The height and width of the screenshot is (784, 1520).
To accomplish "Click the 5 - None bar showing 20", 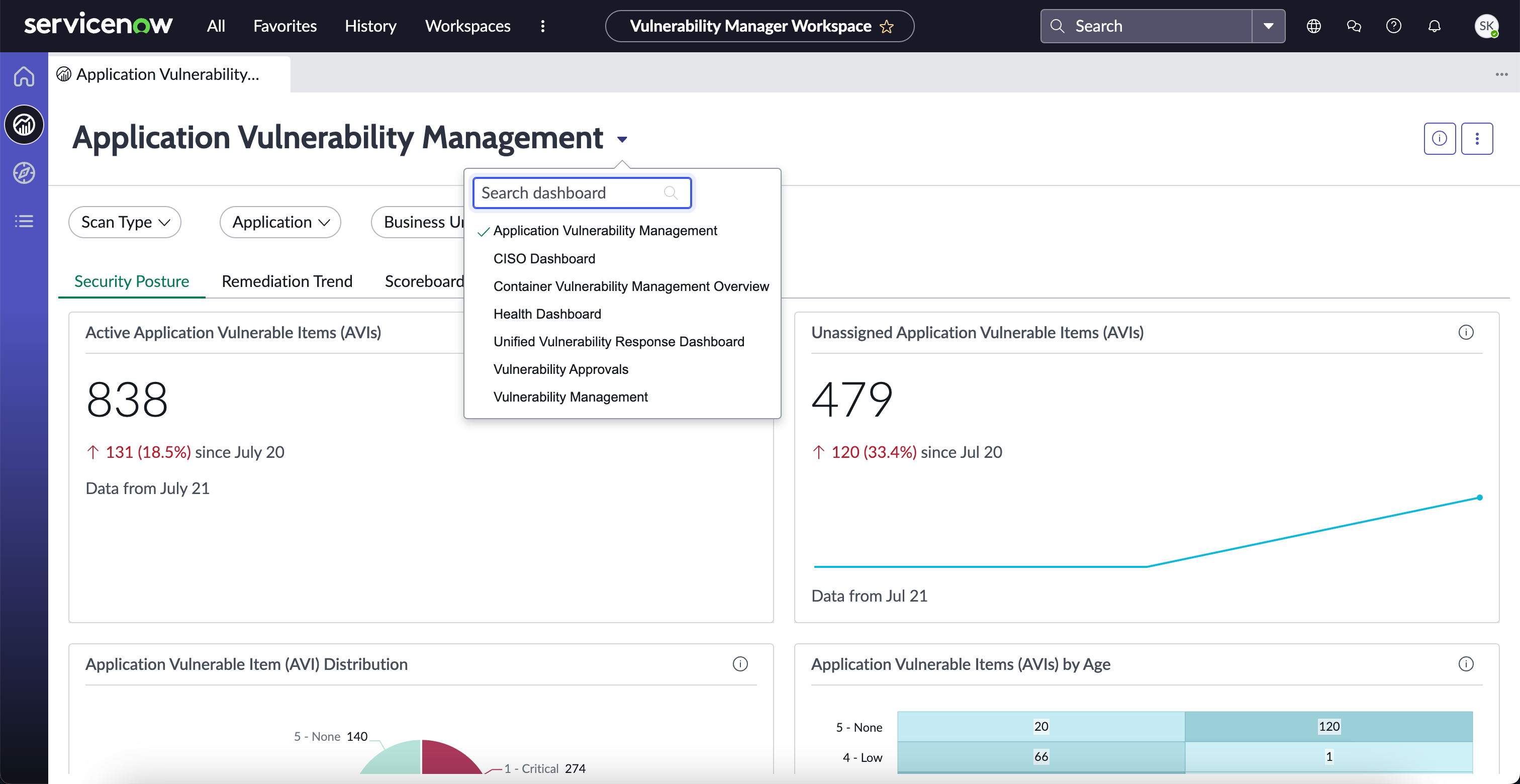I will click(x=1041, y=726).
